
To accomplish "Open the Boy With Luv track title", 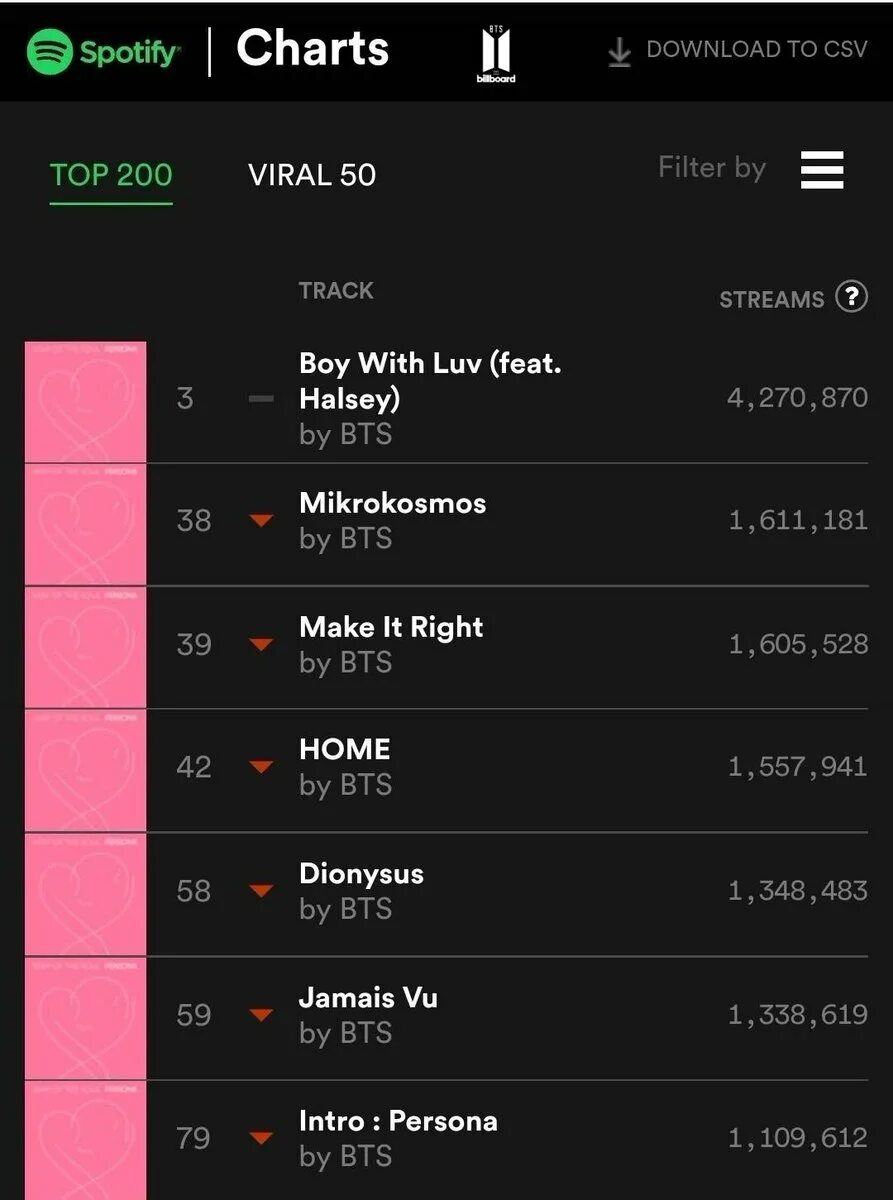I will [430, 380].
